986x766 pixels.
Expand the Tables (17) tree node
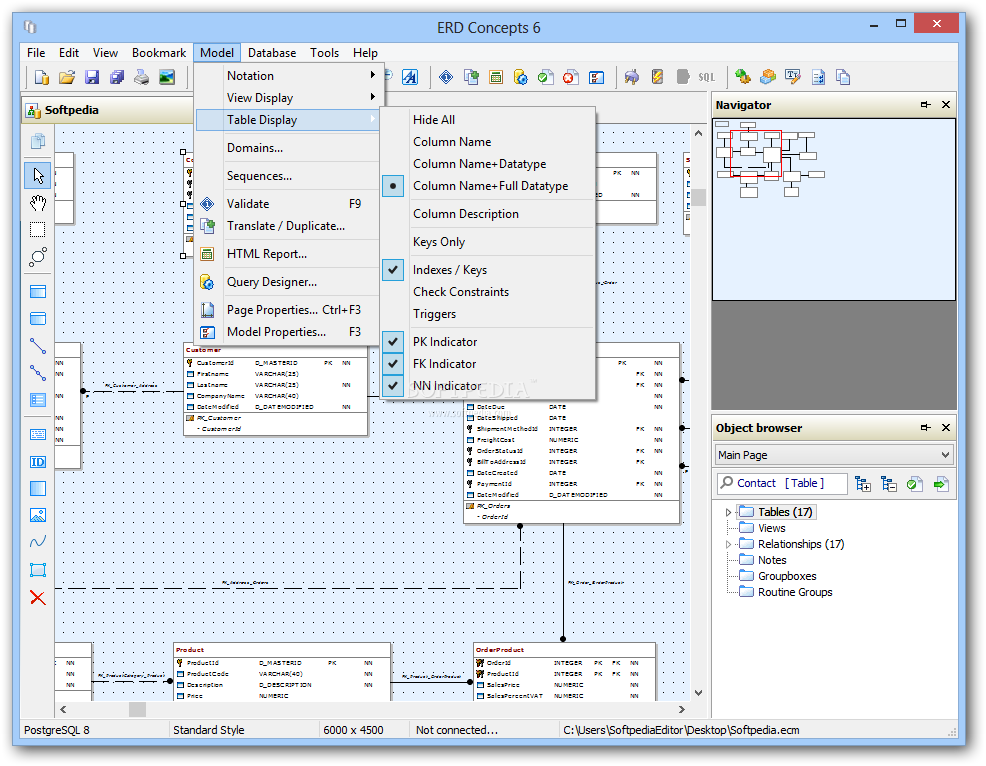coord(728,513)
